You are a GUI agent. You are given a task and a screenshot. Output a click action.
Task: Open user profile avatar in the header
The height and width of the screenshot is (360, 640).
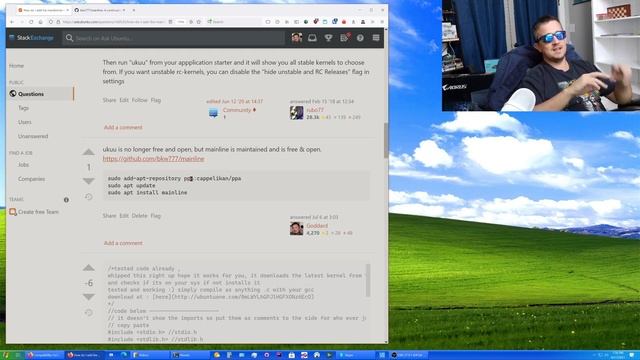click(297, 38)
